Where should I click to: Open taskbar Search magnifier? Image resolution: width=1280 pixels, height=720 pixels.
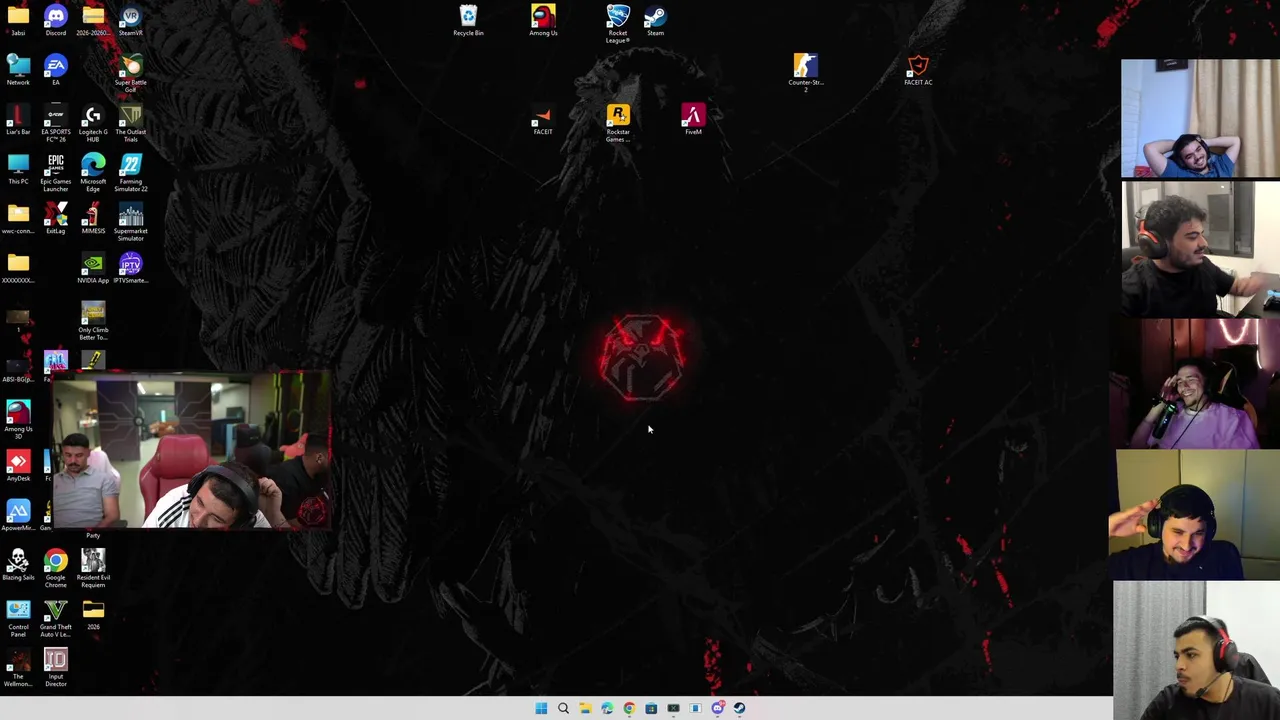pos(563,708)
